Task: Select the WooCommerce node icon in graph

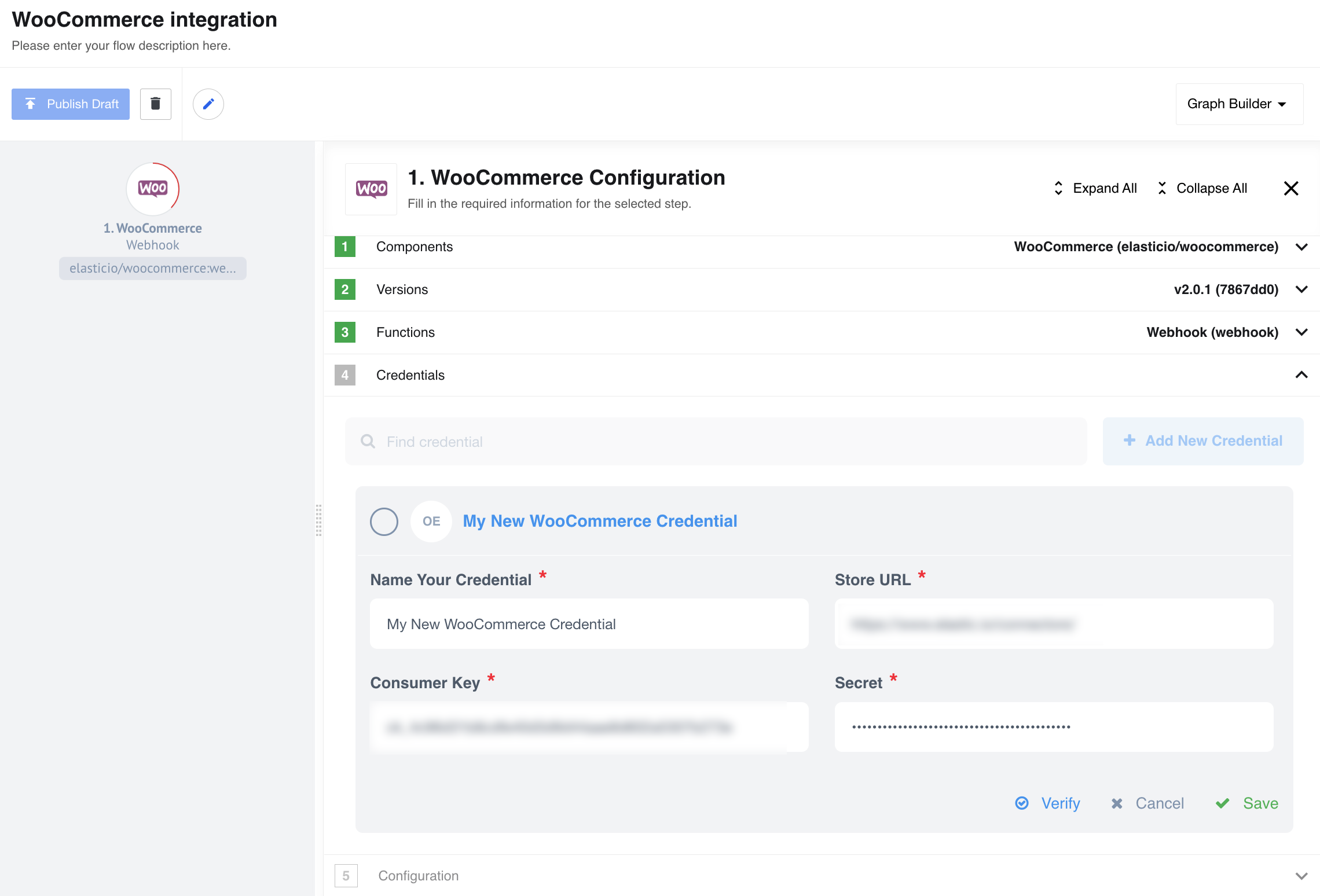Action: [x=153, y=189]
